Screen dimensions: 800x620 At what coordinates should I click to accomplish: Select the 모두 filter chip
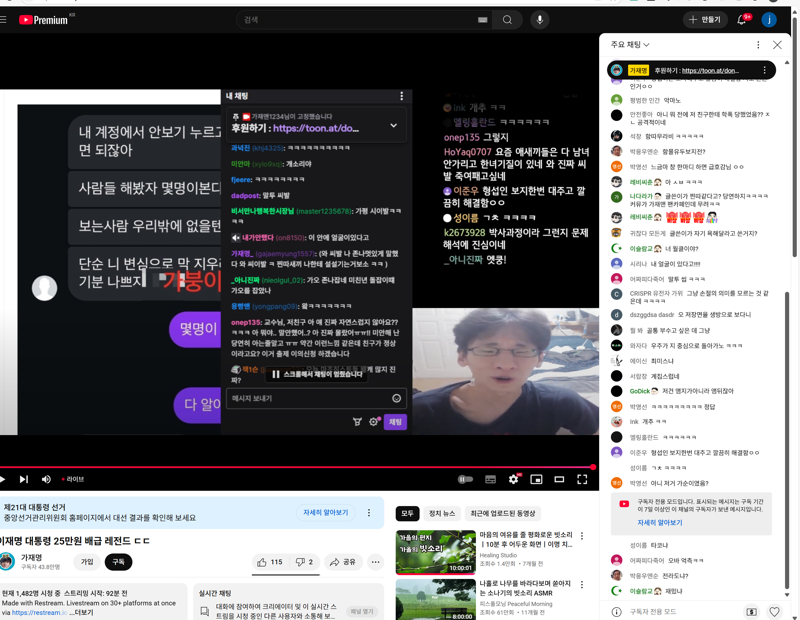tap(408, 513)
